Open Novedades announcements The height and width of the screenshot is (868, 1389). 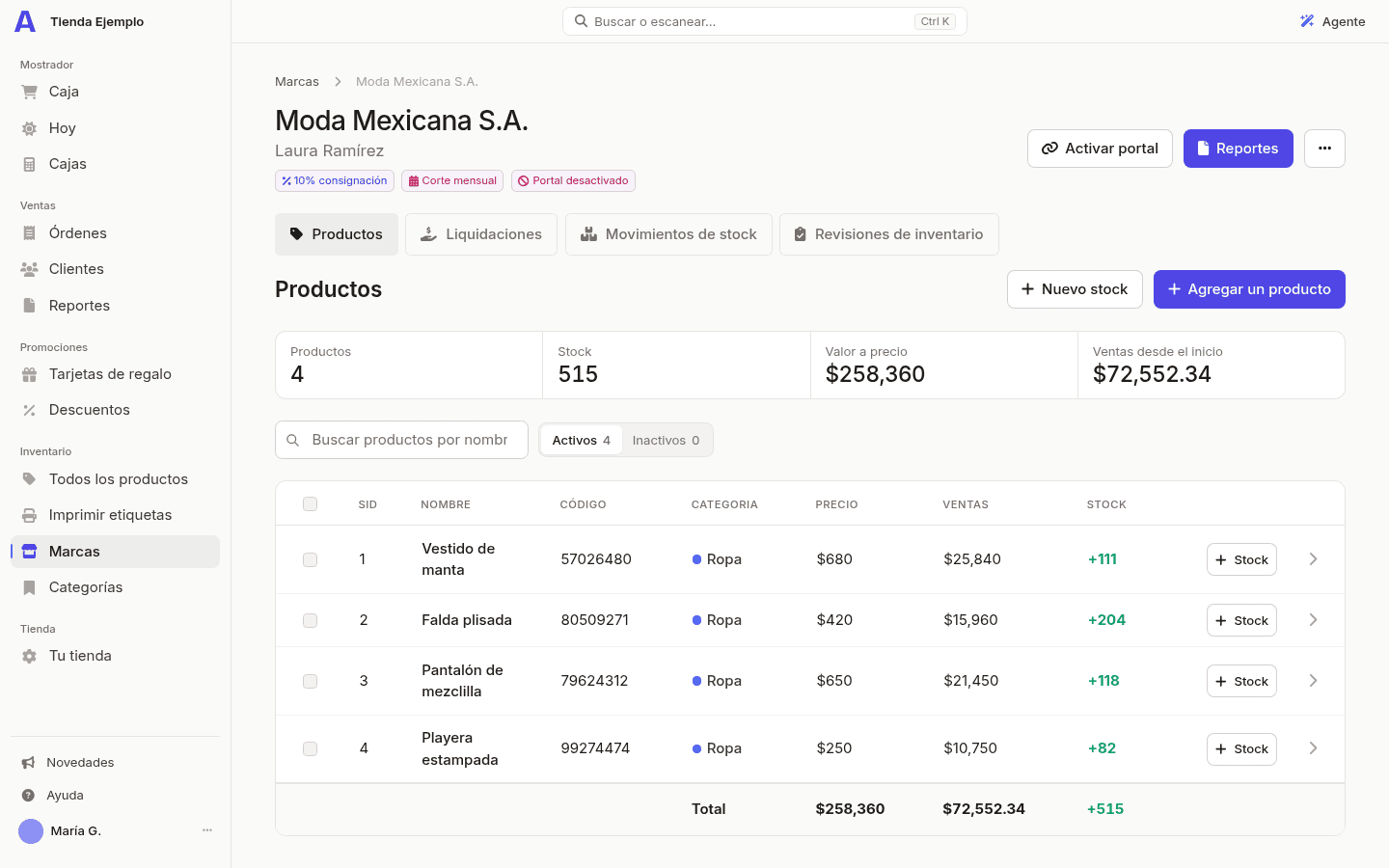point(115,763)
